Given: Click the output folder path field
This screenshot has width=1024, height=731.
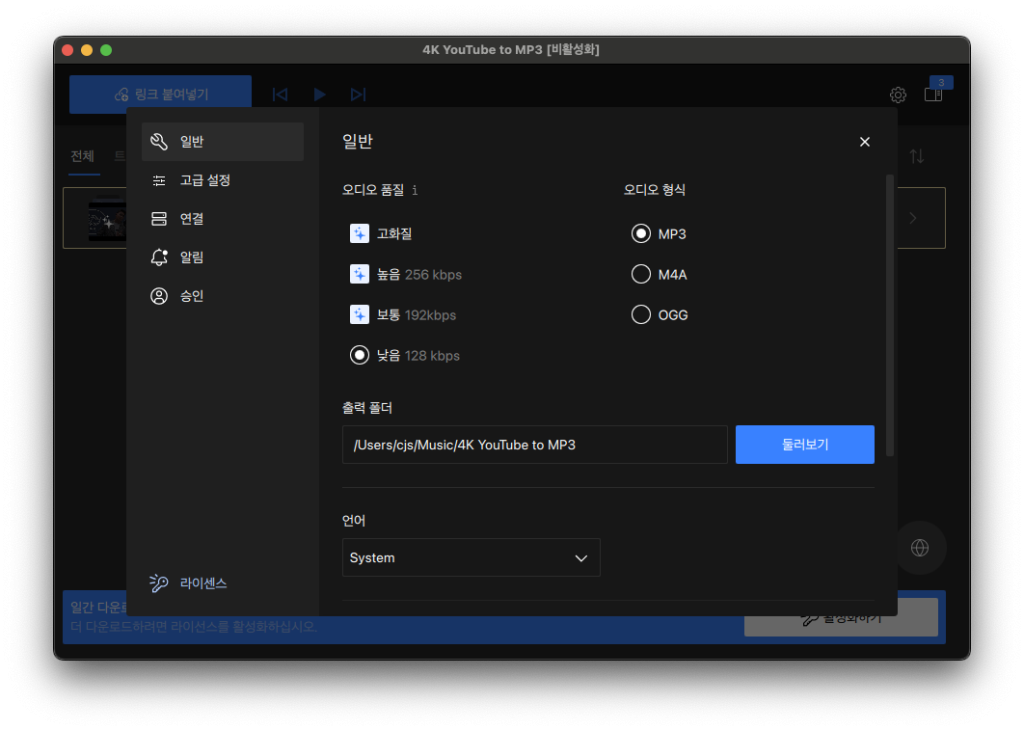Looking at the screenshot, I should [534, 445].
